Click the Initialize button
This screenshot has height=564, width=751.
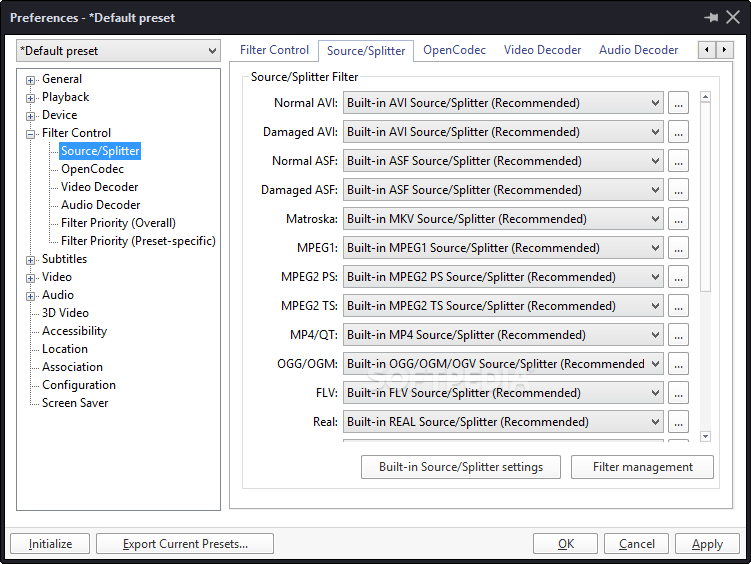pos(50,544)
